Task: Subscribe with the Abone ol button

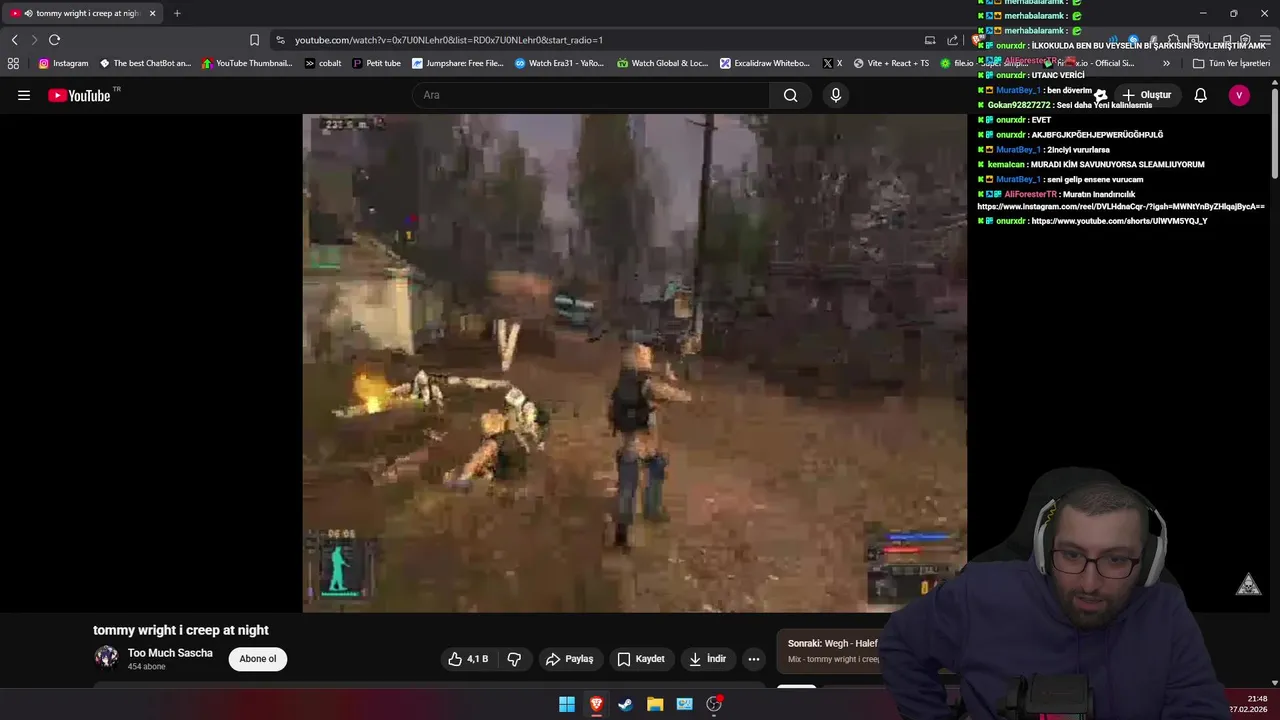Action: (258, 659)
